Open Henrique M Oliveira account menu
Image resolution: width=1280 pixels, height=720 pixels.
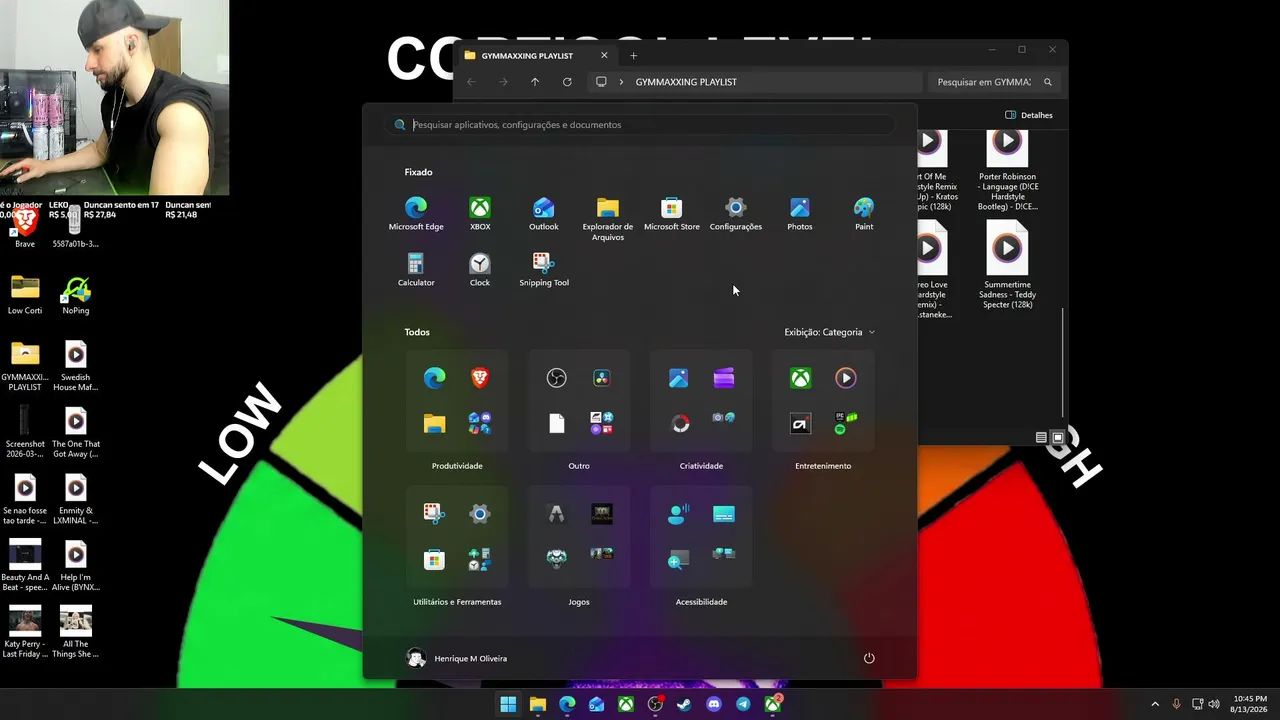457,658
